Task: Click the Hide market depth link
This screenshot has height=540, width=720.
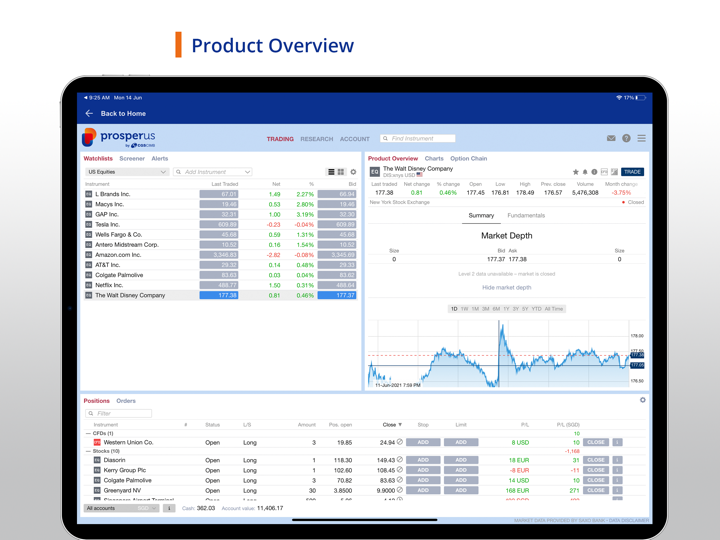Action: click(x=506, y=288)
